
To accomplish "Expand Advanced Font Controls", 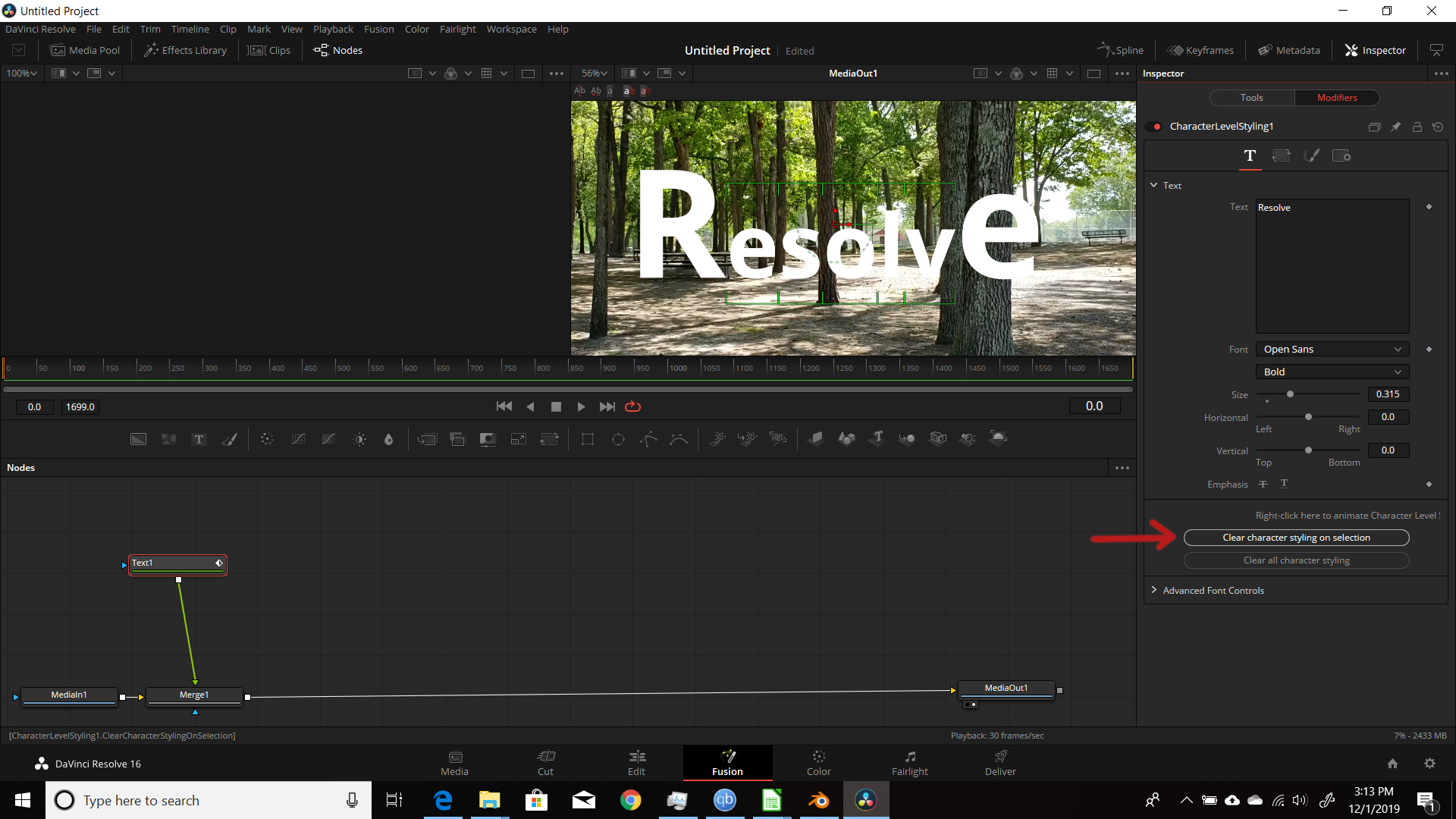I will coord(1154,590).
